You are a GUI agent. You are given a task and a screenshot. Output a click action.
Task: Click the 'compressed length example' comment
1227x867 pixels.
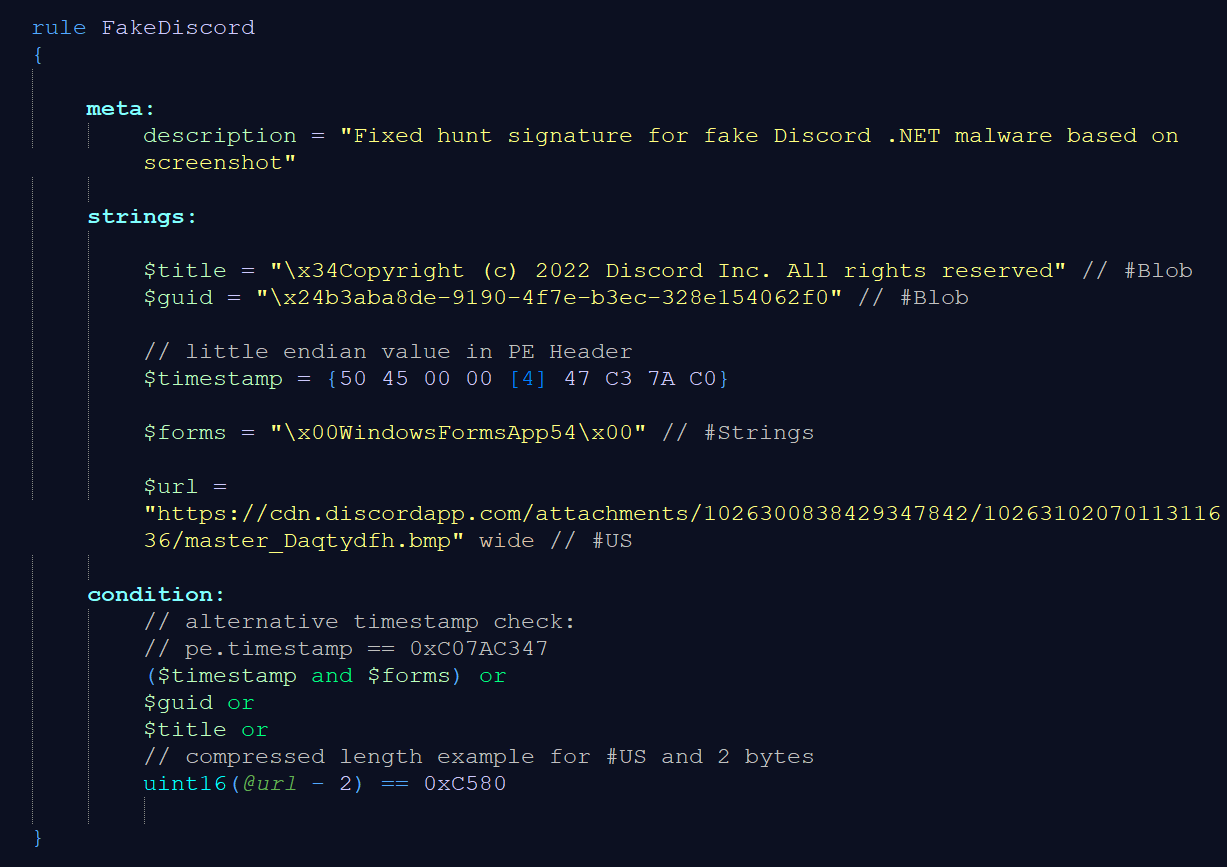tap(479, 757)
